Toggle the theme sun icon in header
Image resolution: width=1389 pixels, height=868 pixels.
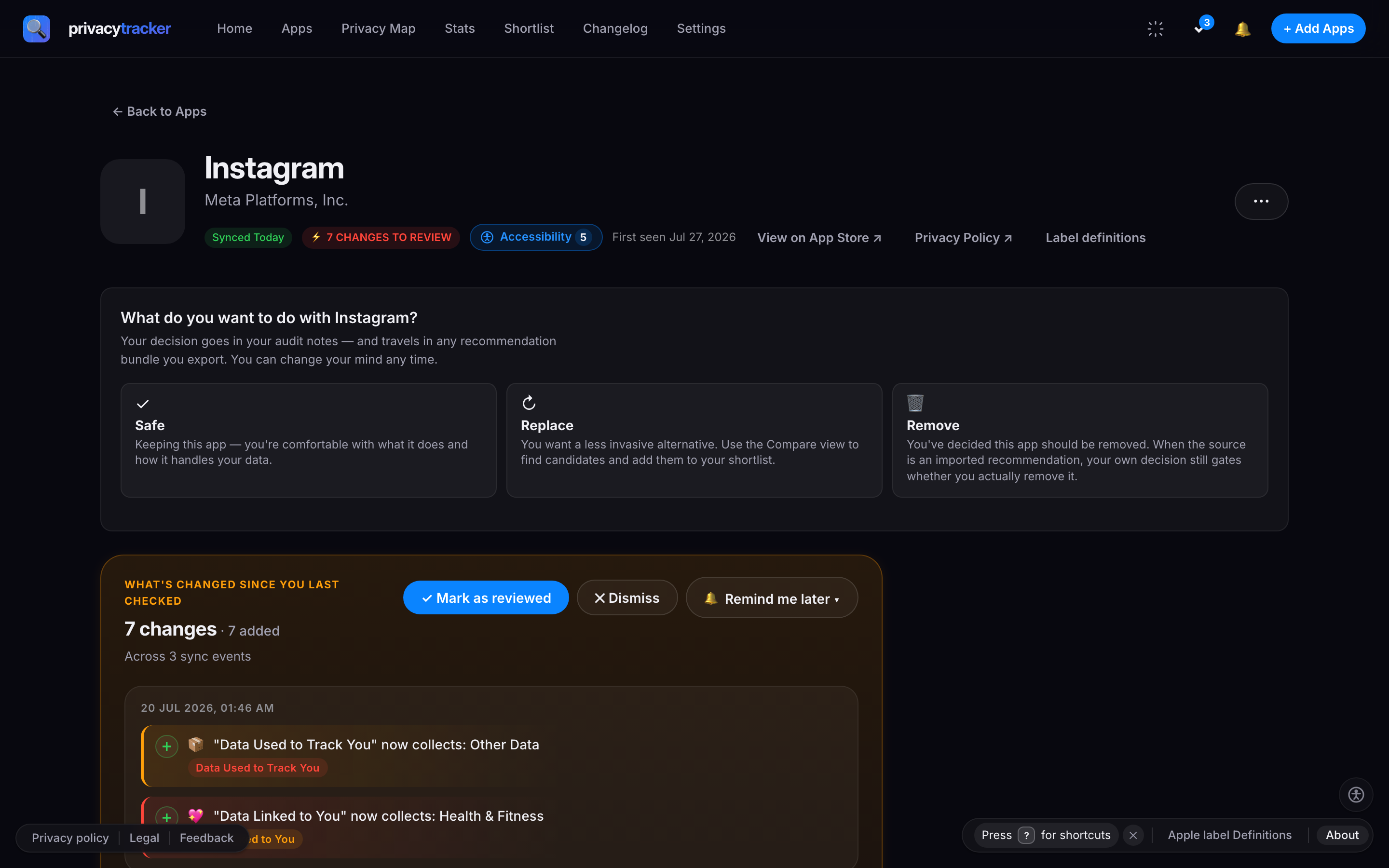[1156, 29]
